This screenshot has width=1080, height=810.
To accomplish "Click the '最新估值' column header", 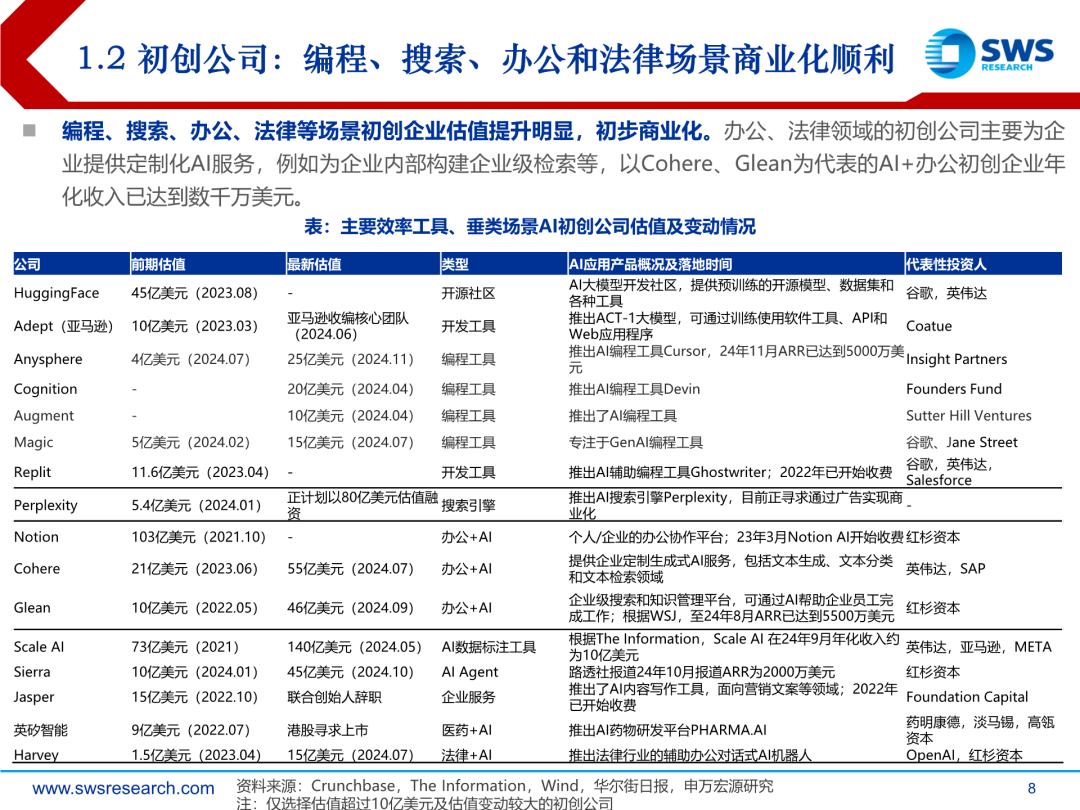I will pos(314,264).
